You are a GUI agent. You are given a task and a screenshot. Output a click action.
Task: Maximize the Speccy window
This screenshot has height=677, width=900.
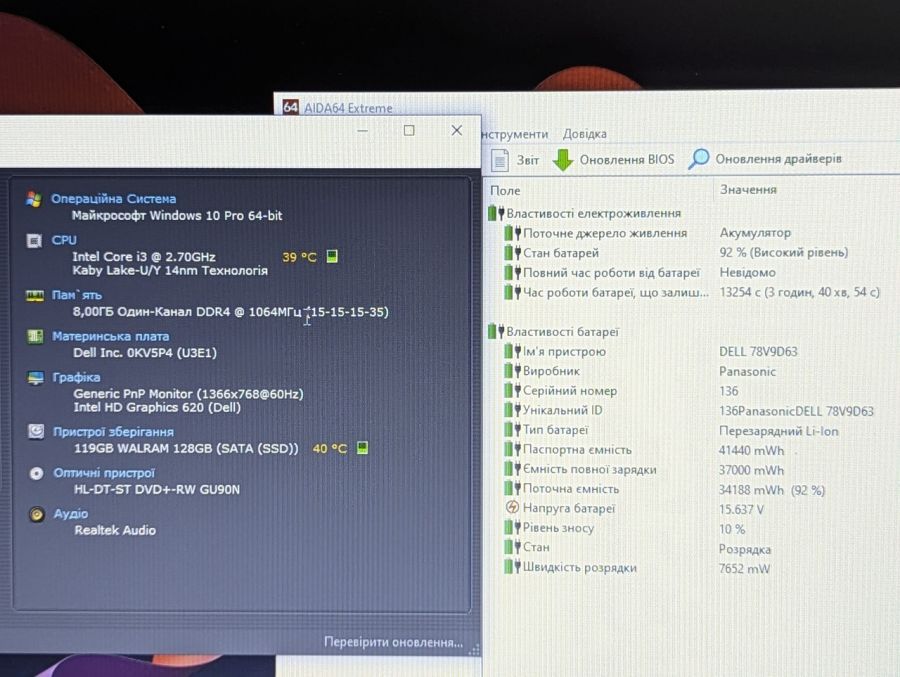click(x=409, y=130)
